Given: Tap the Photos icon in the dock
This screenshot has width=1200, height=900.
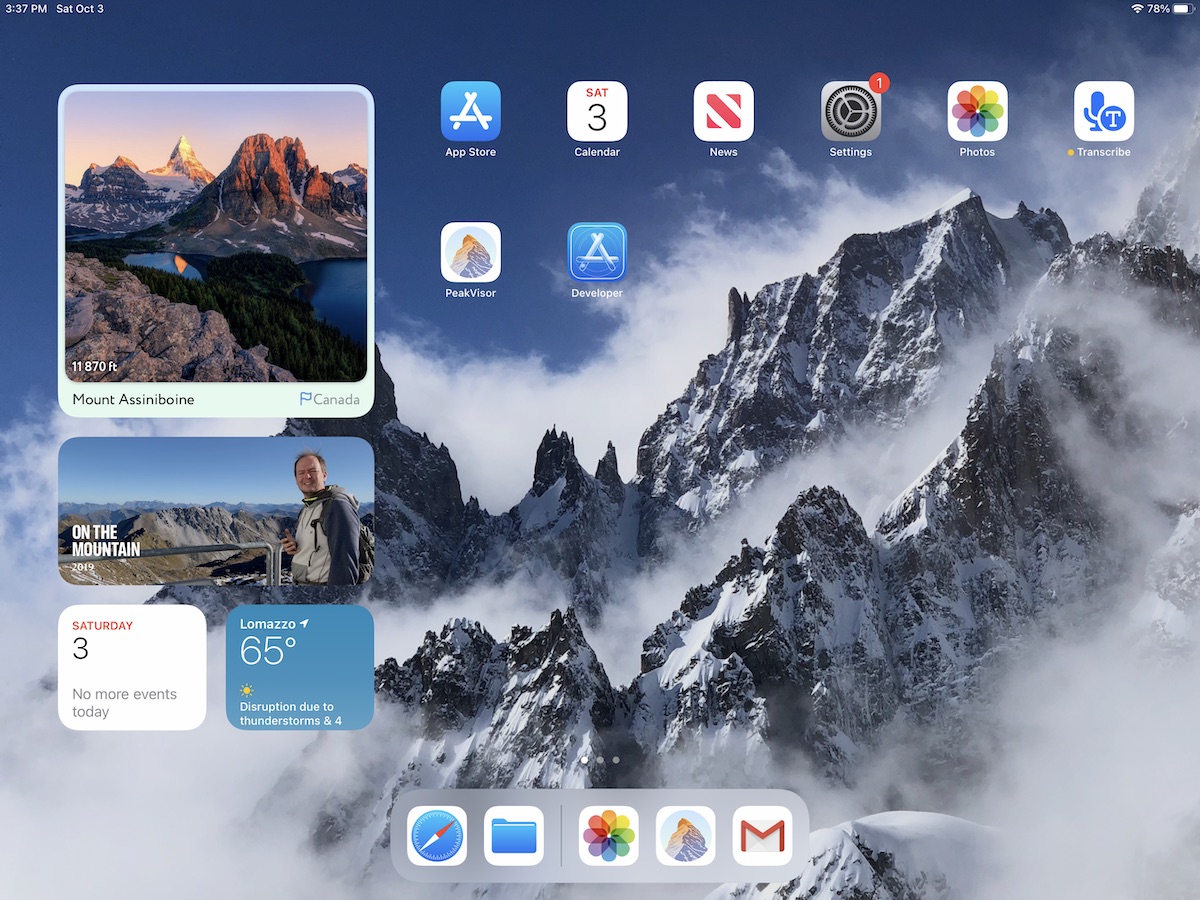Looking at the screenshot, I should 608,835.
